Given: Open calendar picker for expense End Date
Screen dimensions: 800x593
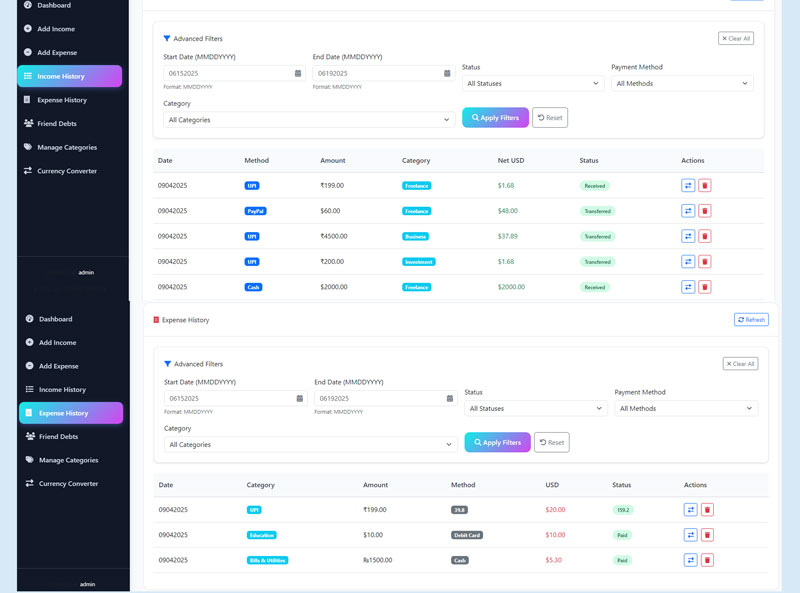Looking at the screenshot, I should tap(449, 398).
